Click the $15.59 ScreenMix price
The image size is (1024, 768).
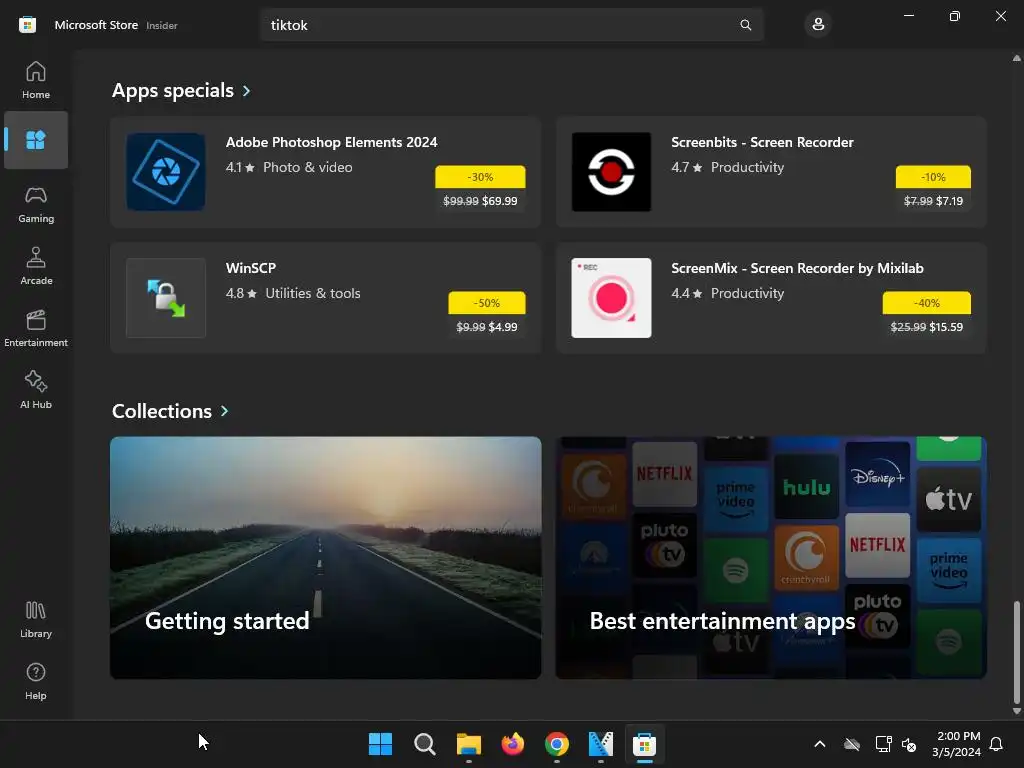(946, 327)
